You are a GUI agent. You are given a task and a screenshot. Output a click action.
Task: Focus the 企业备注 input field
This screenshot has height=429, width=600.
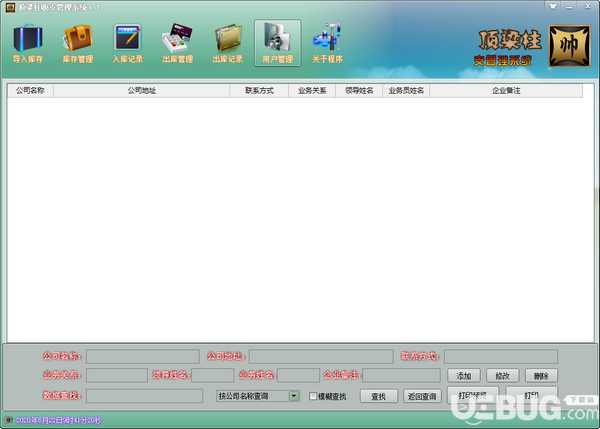point(401,375)
